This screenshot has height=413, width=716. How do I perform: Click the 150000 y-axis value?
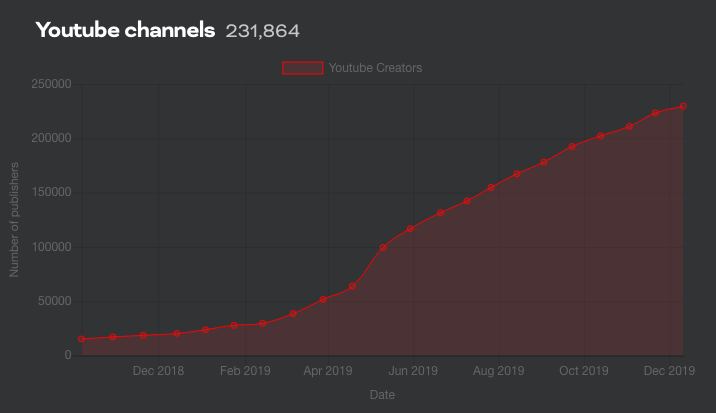pos(52,192)
